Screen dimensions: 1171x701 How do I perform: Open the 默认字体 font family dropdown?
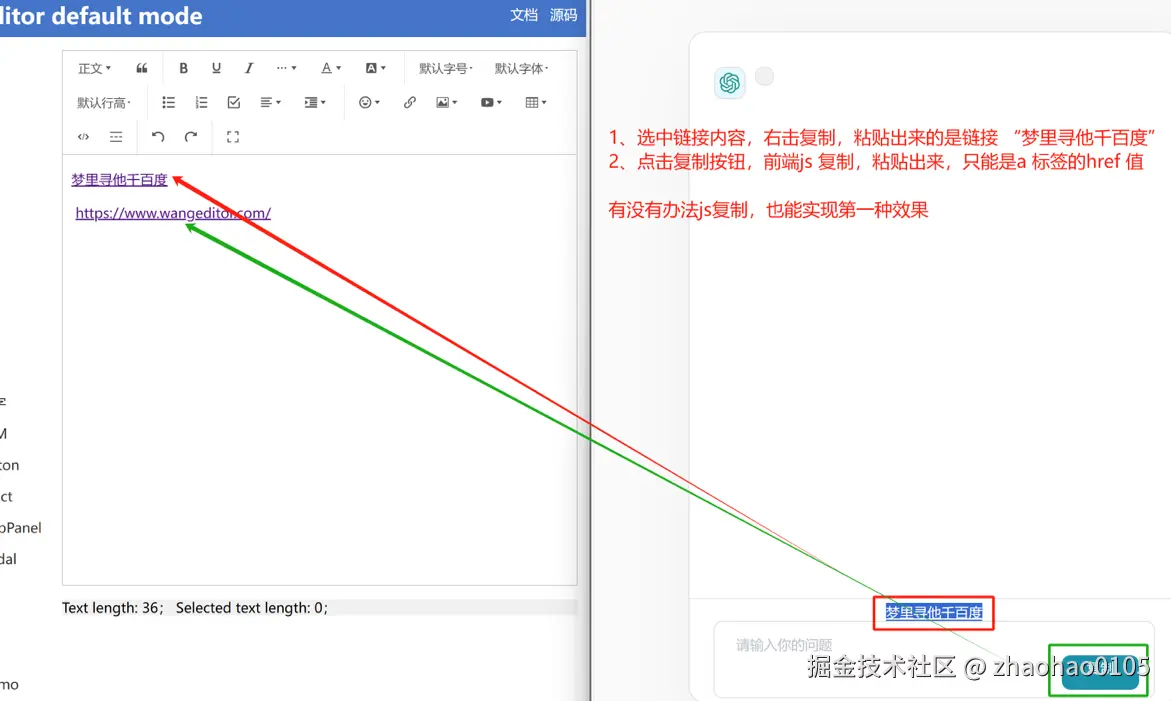pos(521,68)
